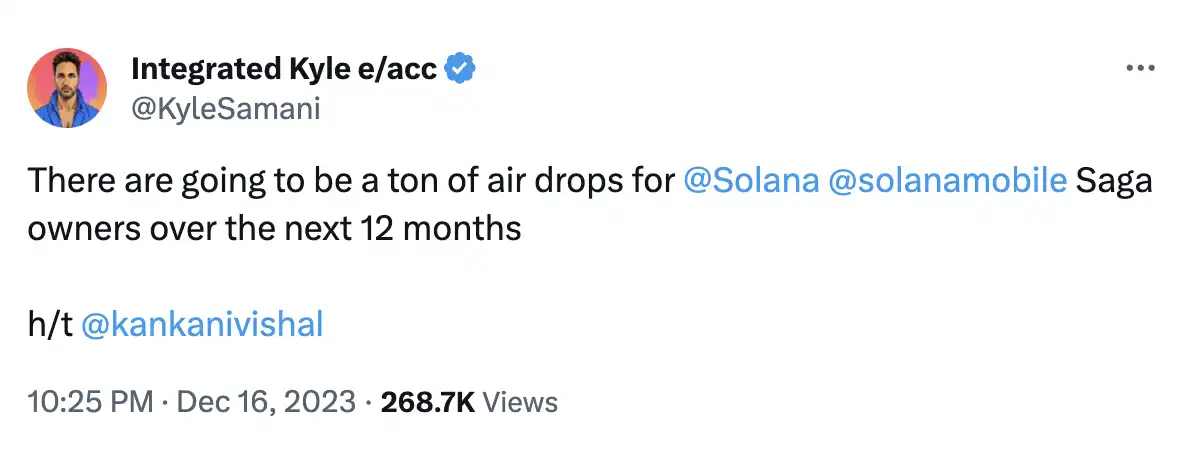
Task: Open the three-dot more options menu
Action: pyautogui.click(x=1141, y=68)
